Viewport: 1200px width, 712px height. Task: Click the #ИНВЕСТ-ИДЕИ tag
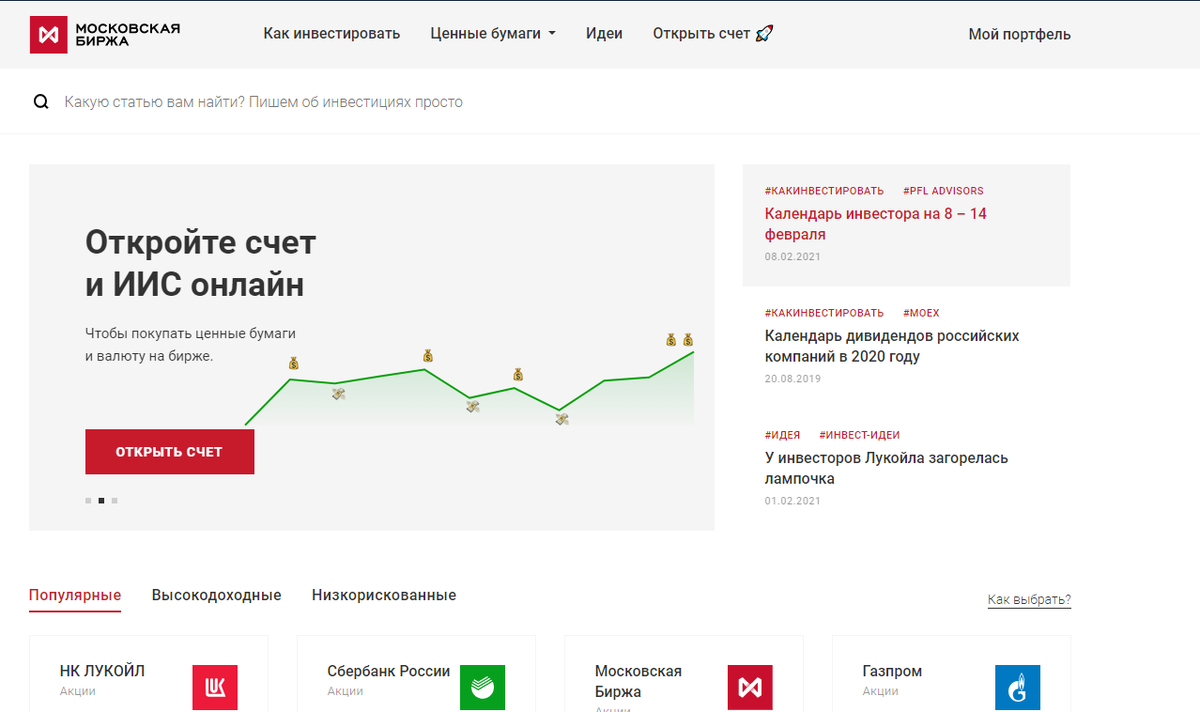(x=859, y=435)
